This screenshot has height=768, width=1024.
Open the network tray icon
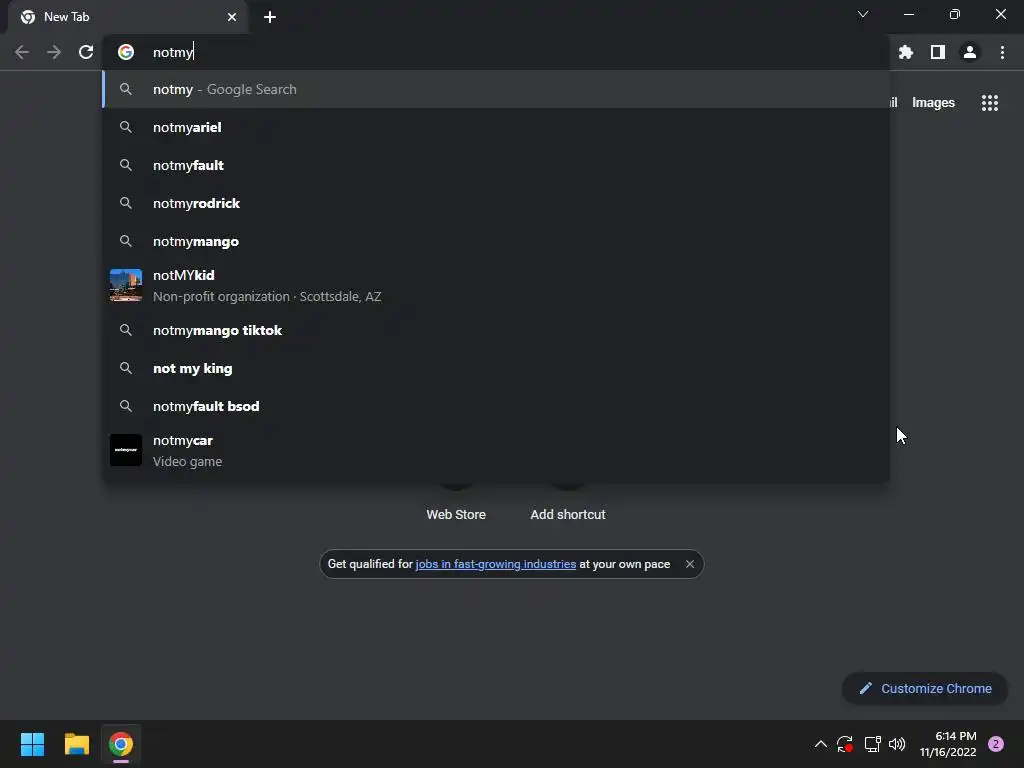[872, 744]
